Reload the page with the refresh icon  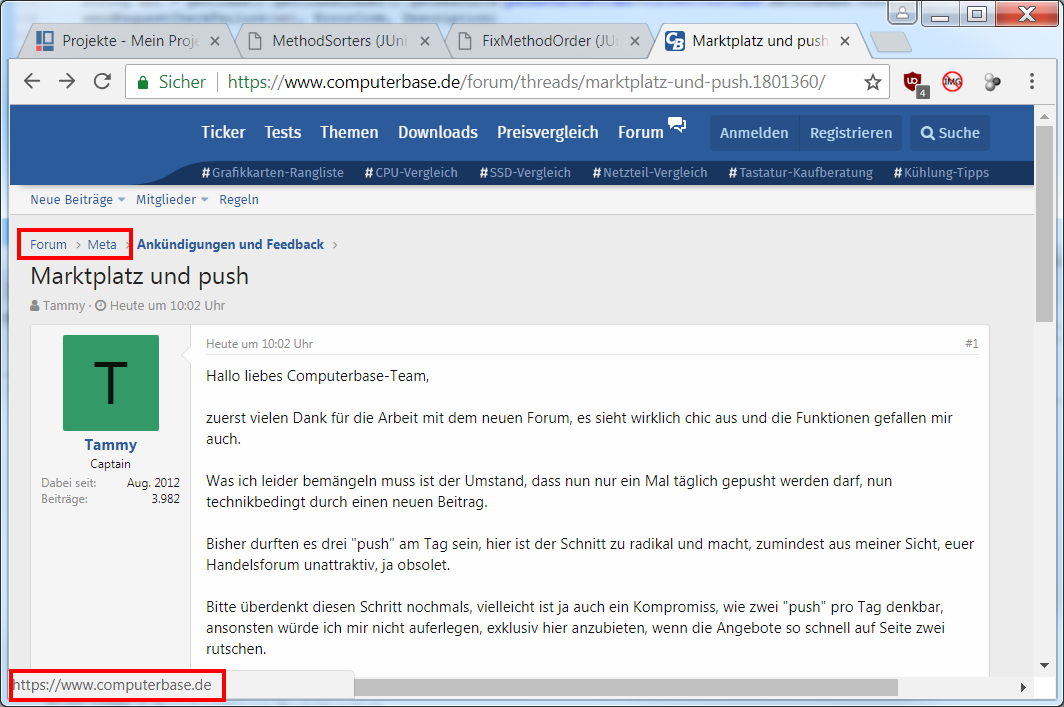[102, 81]
